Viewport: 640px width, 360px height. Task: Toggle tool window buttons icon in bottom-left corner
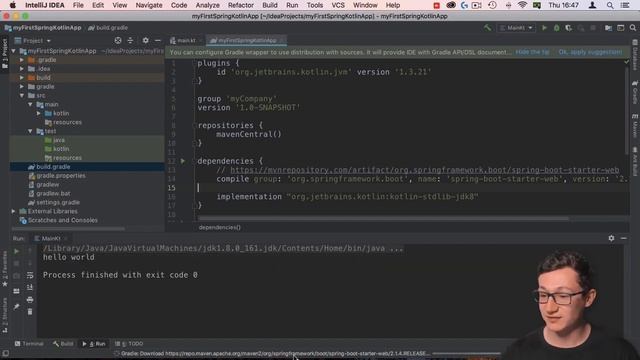(x=5, y=353)
